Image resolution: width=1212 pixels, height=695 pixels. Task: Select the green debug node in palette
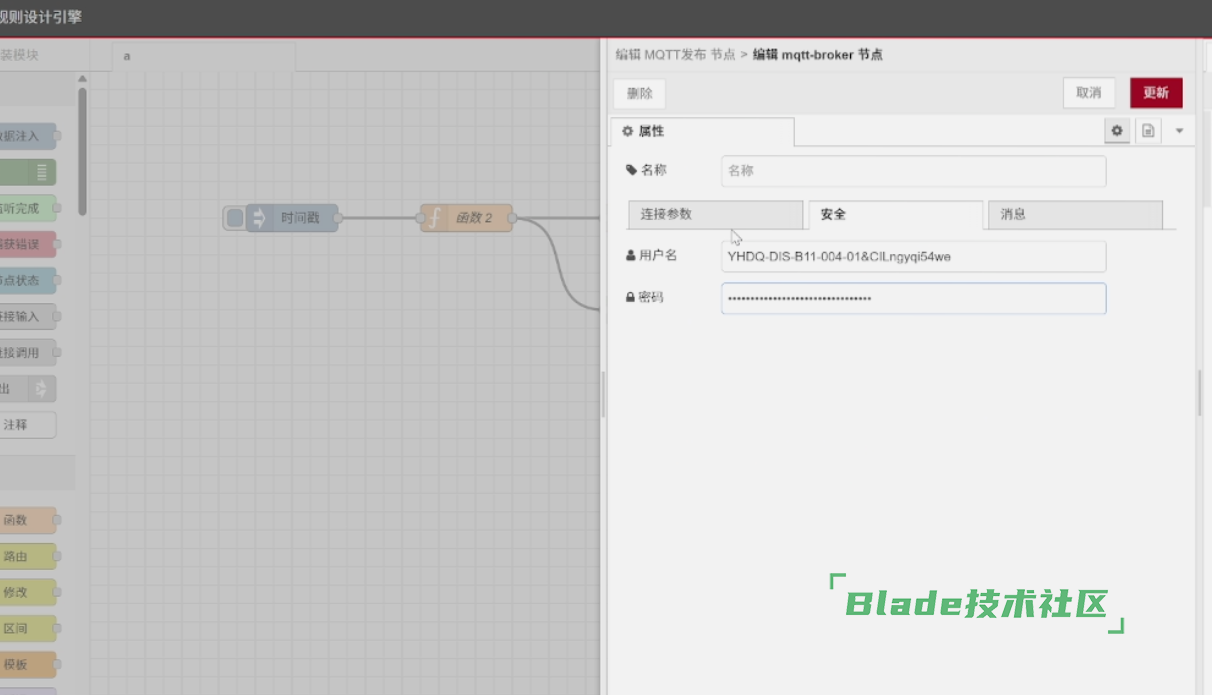tap(27, 172)
